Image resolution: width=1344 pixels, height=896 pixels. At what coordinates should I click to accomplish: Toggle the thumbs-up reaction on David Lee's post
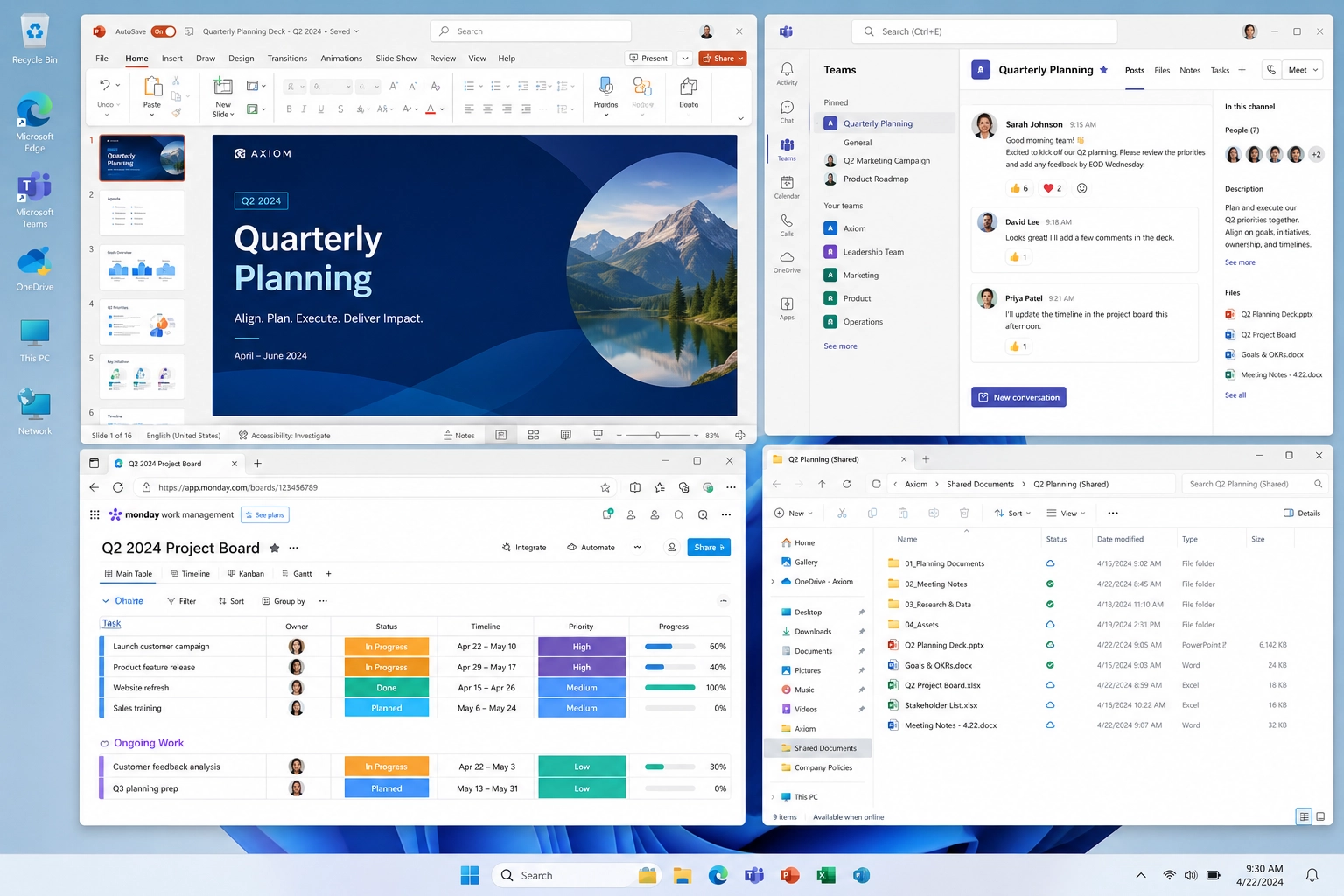click(x=1018, y=257)
